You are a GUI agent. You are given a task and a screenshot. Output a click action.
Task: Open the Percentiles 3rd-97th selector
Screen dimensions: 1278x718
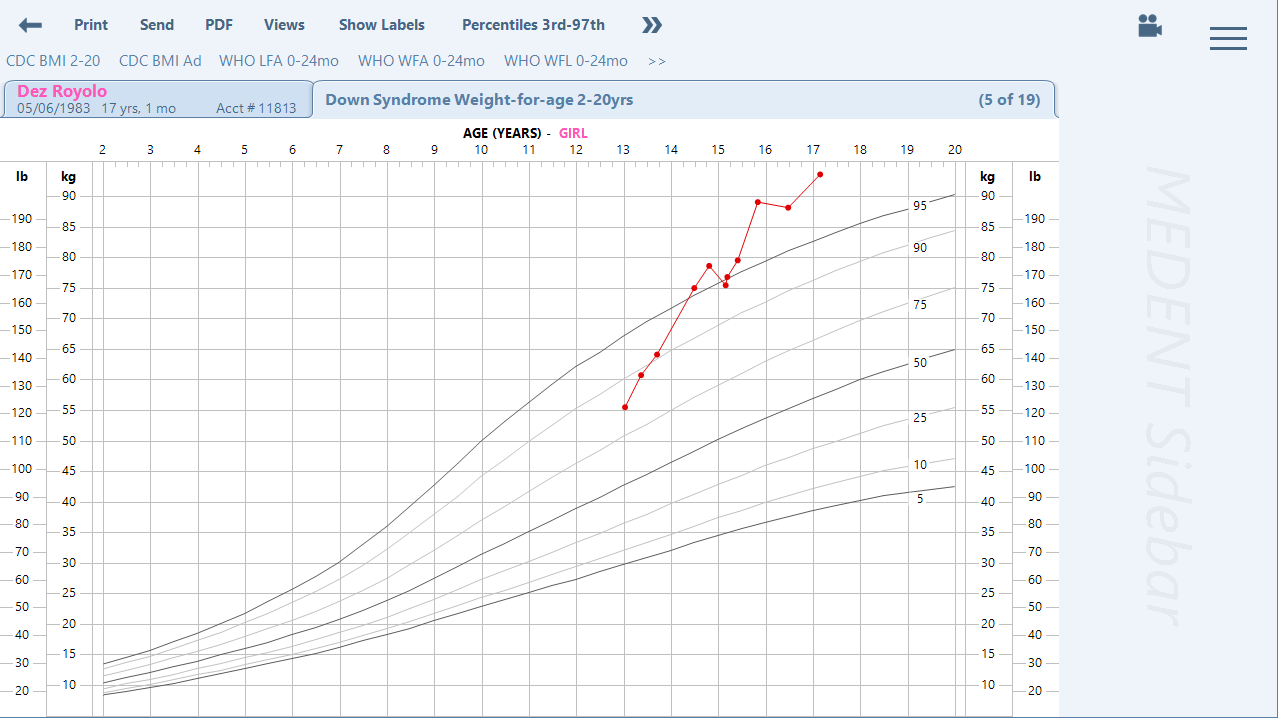click(x=533, y=24)
